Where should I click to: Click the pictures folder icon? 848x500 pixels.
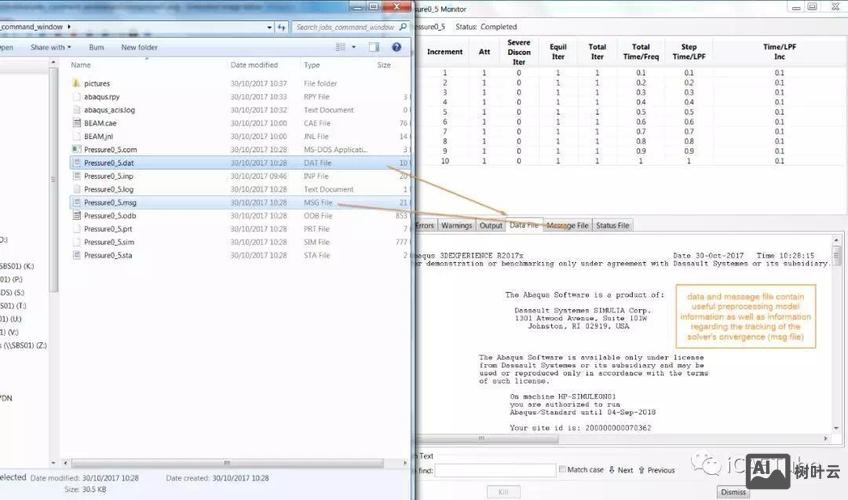(x=76, y=83)
